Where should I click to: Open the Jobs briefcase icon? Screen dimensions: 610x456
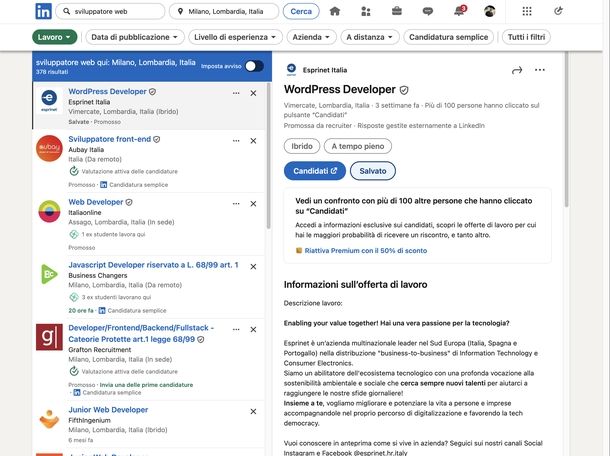[396, 11]
